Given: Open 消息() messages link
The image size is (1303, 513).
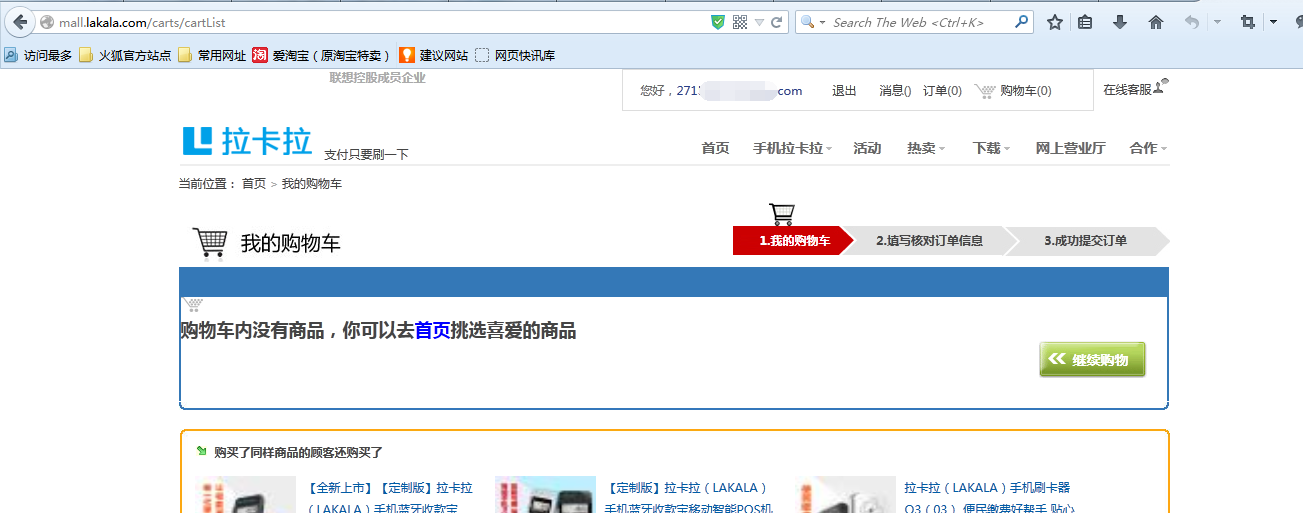Looking at the screenshot, I should click(895, 91).
